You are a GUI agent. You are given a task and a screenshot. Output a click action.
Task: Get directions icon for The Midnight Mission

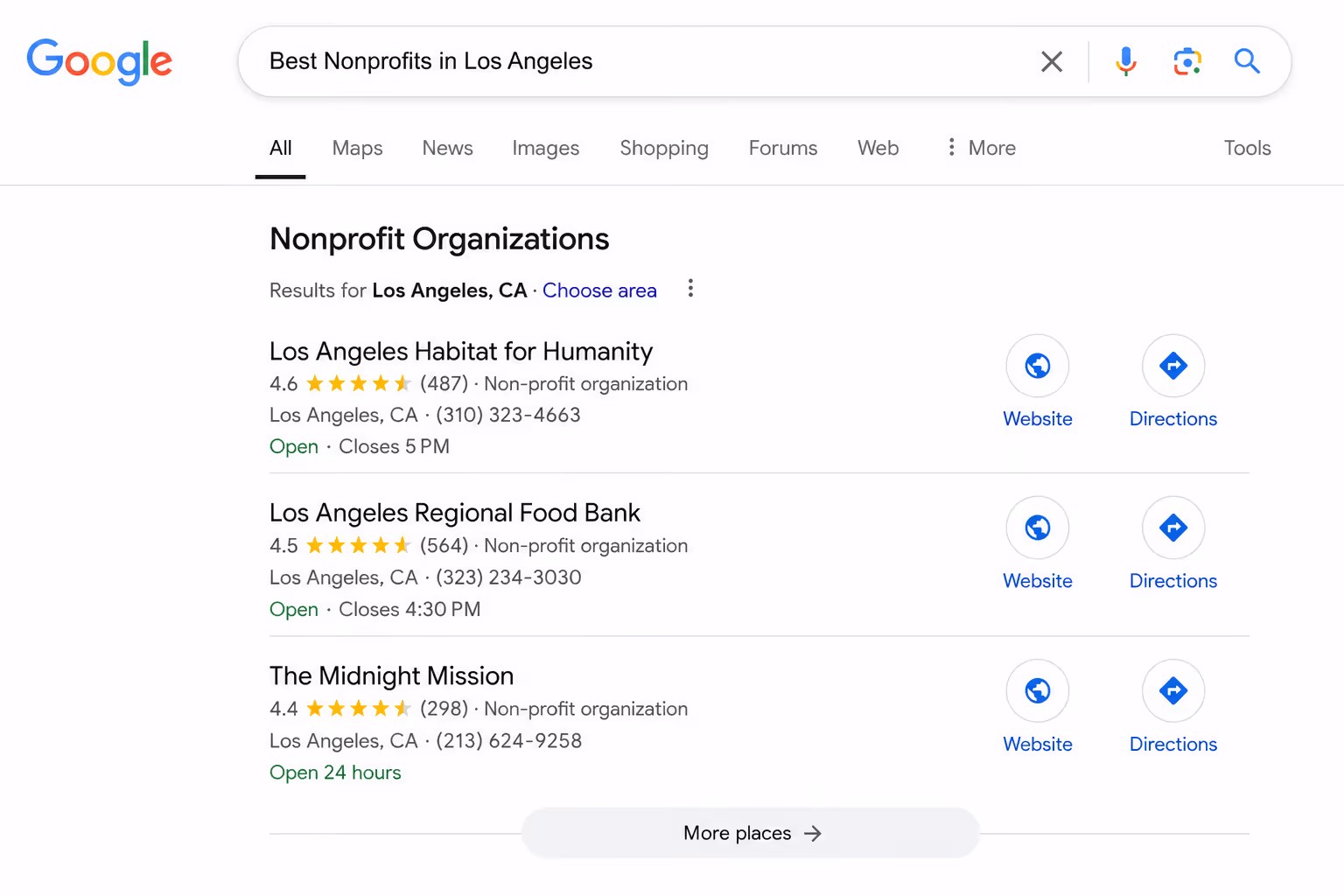[x=1173, y=690]
